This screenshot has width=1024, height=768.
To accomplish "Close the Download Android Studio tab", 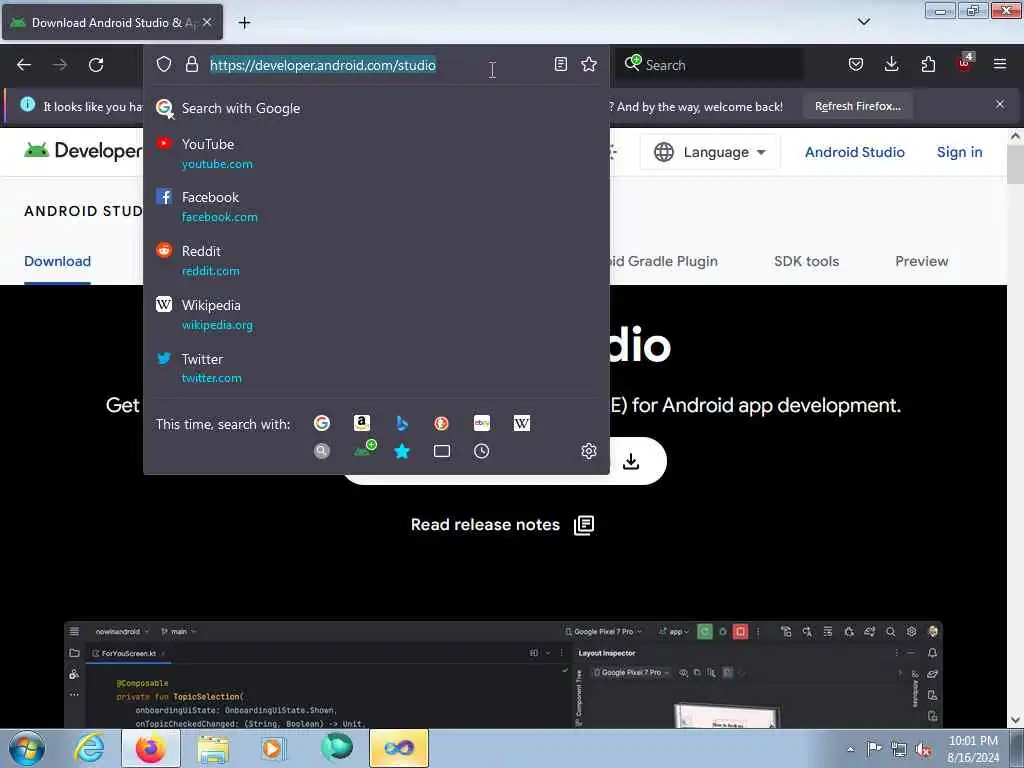I will 207,23.
